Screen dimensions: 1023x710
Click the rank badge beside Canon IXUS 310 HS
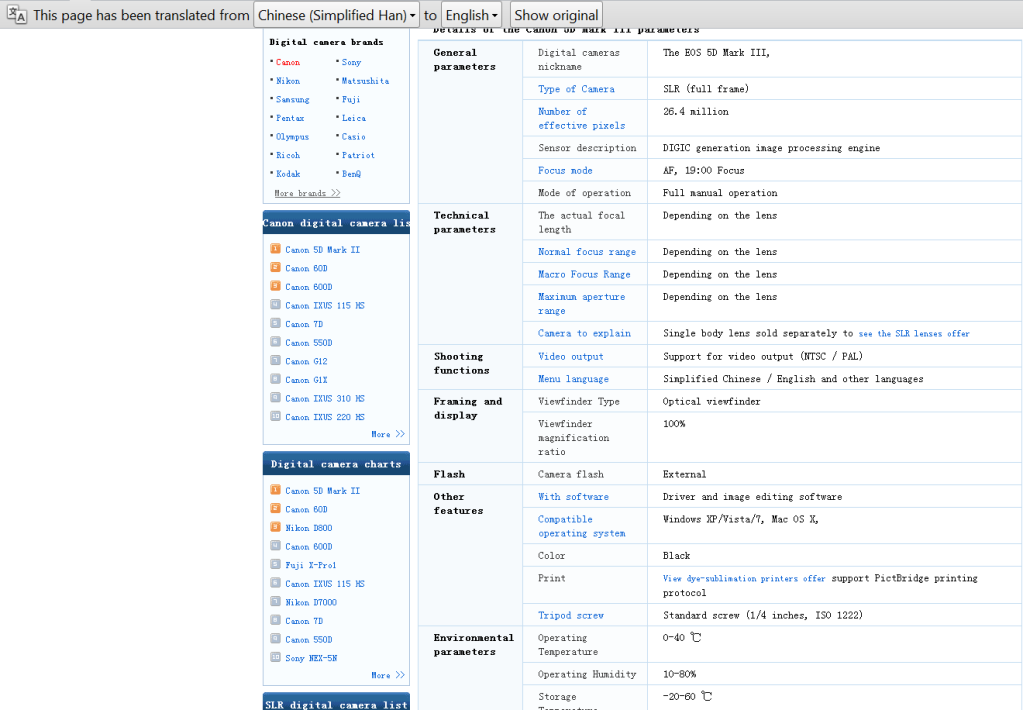coord(275,397)
